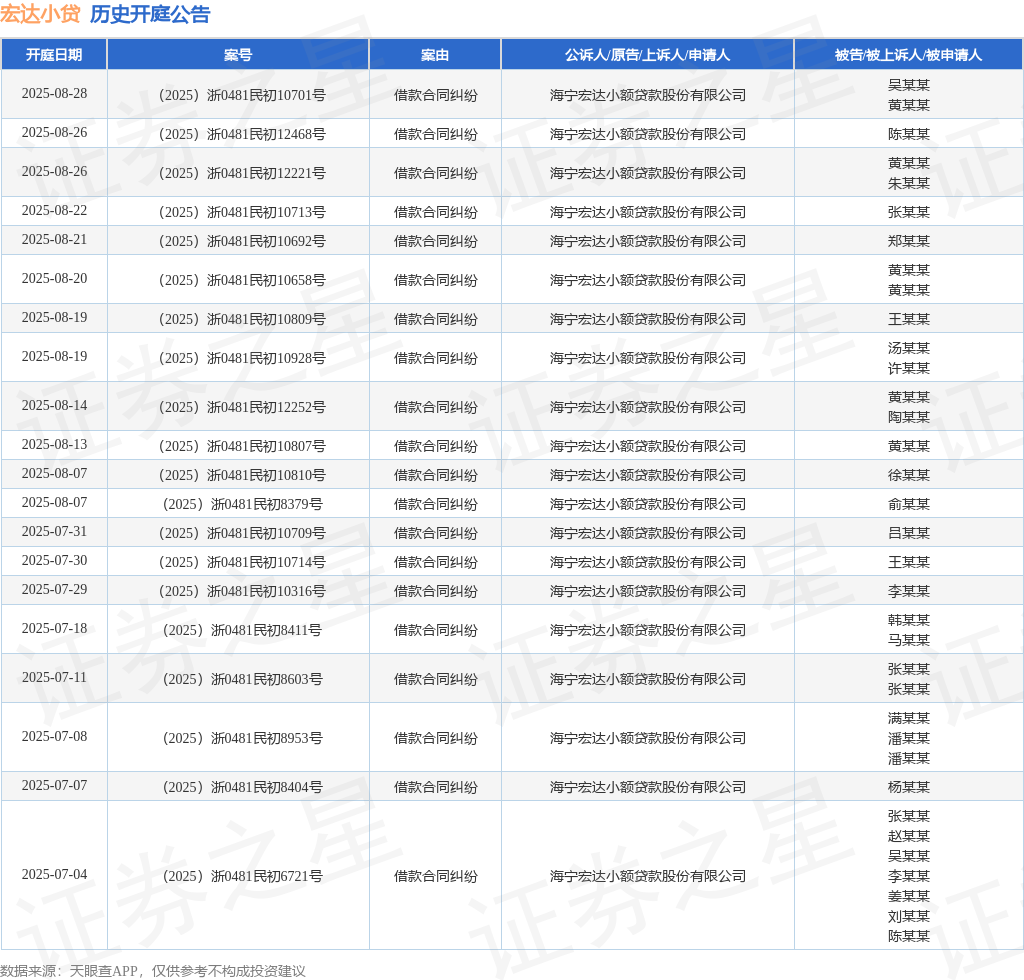This screenshot has height=980, width=1024.
Task: Click defendant 许某某
Action: [x=908, y=368]
